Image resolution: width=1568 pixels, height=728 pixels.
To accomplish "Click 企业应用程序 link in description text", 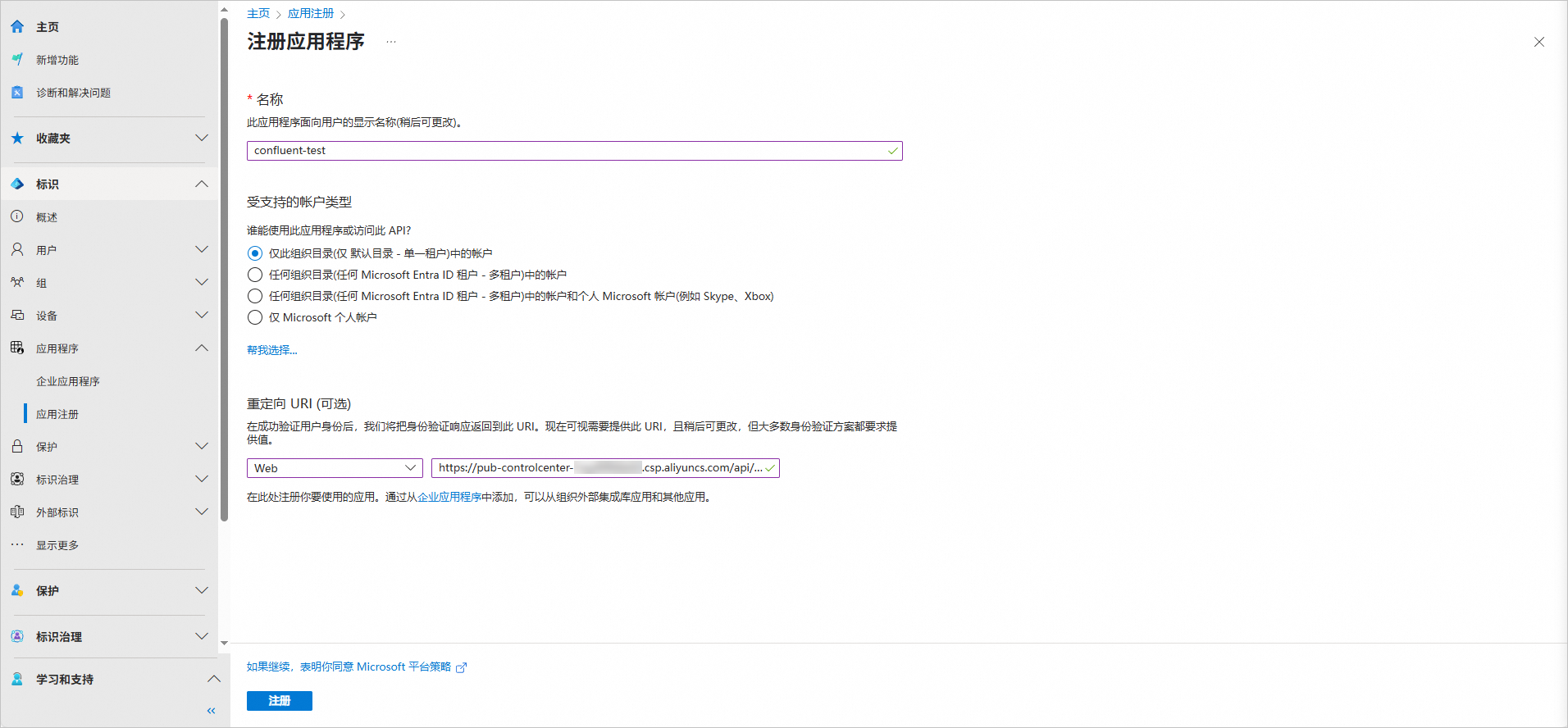I will coord(449,497).
